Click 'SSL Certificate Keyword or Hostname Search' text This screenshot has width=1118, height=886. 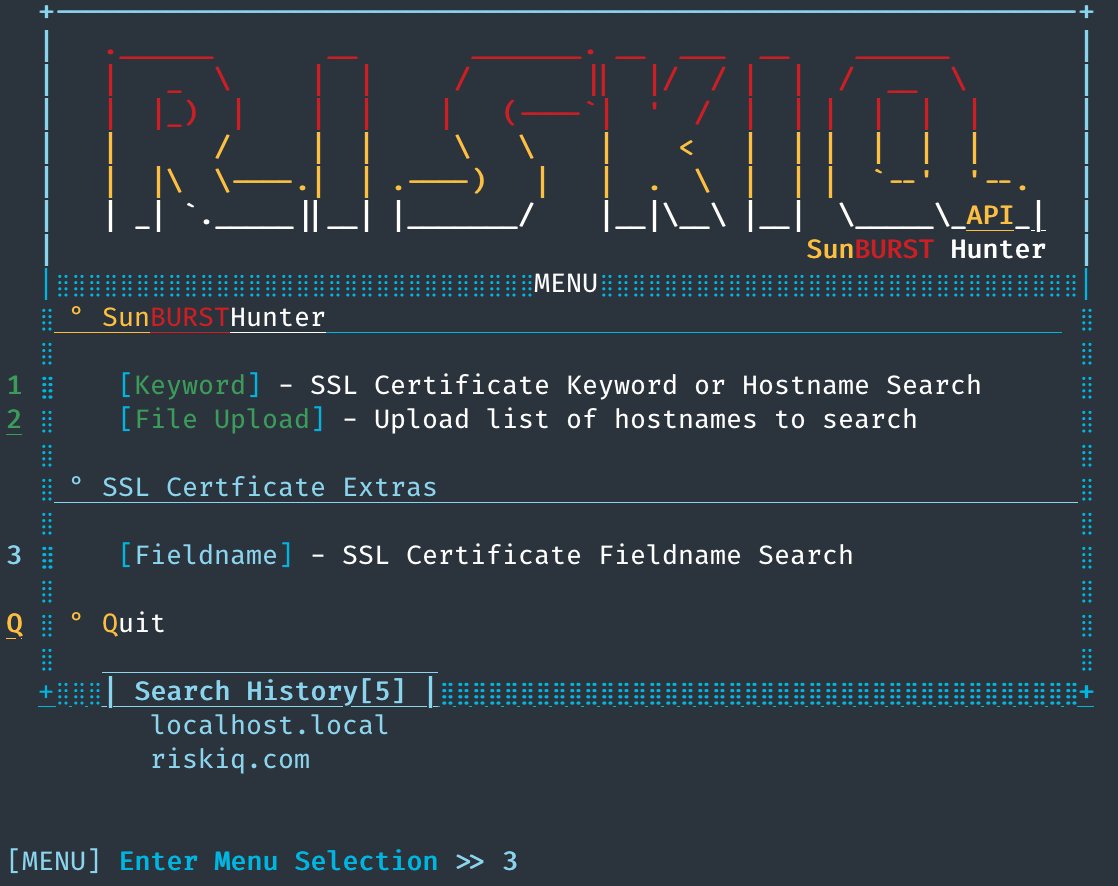tap(645, 386)
